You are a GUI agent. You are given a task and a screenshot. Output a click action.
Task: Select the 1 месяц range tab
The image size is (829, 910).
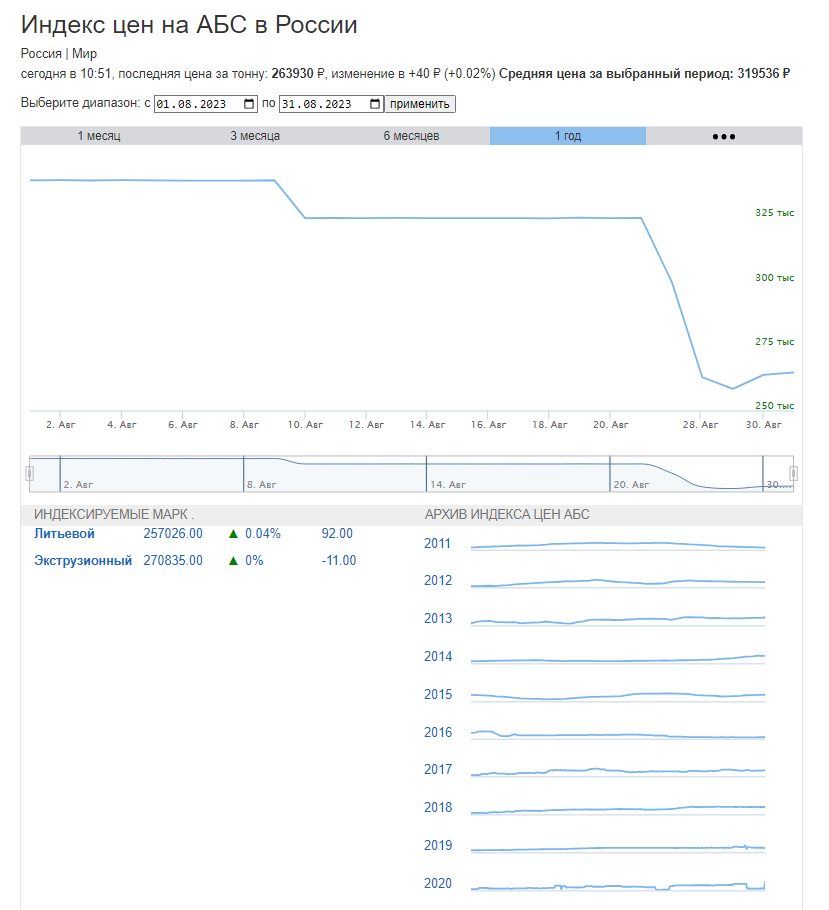99,136
